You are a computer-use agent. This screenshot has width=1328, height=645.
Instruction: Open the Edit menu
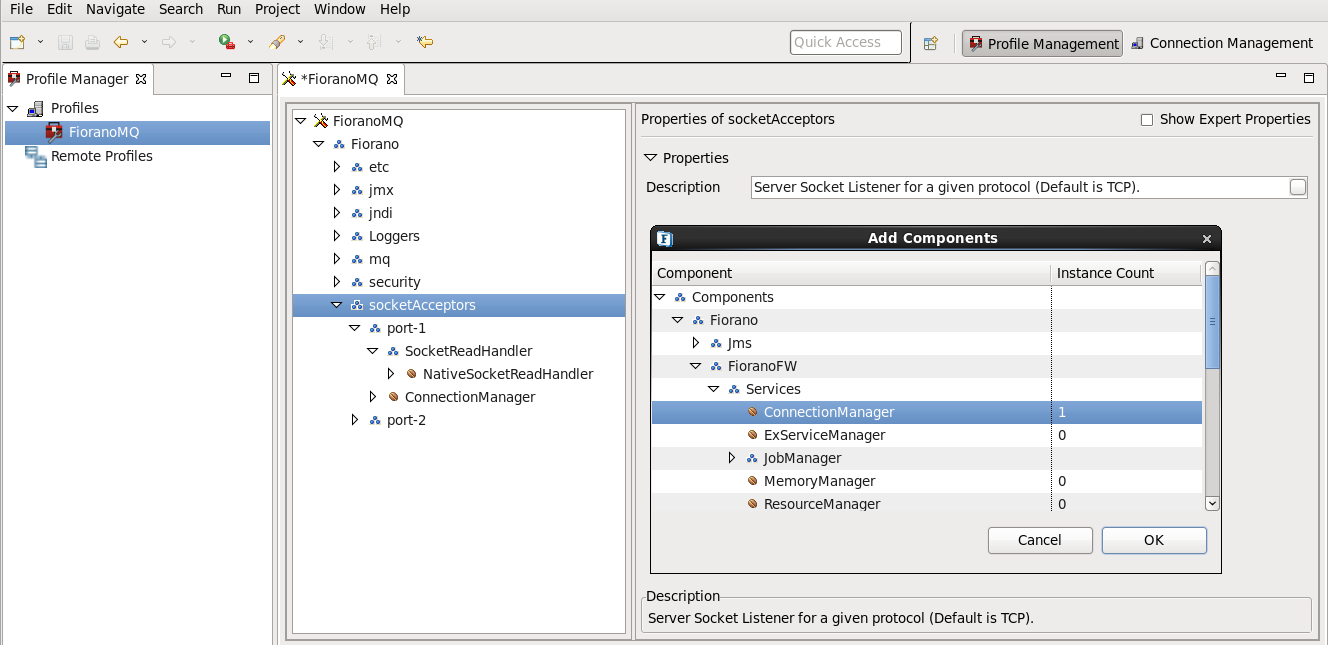[59, 9]
